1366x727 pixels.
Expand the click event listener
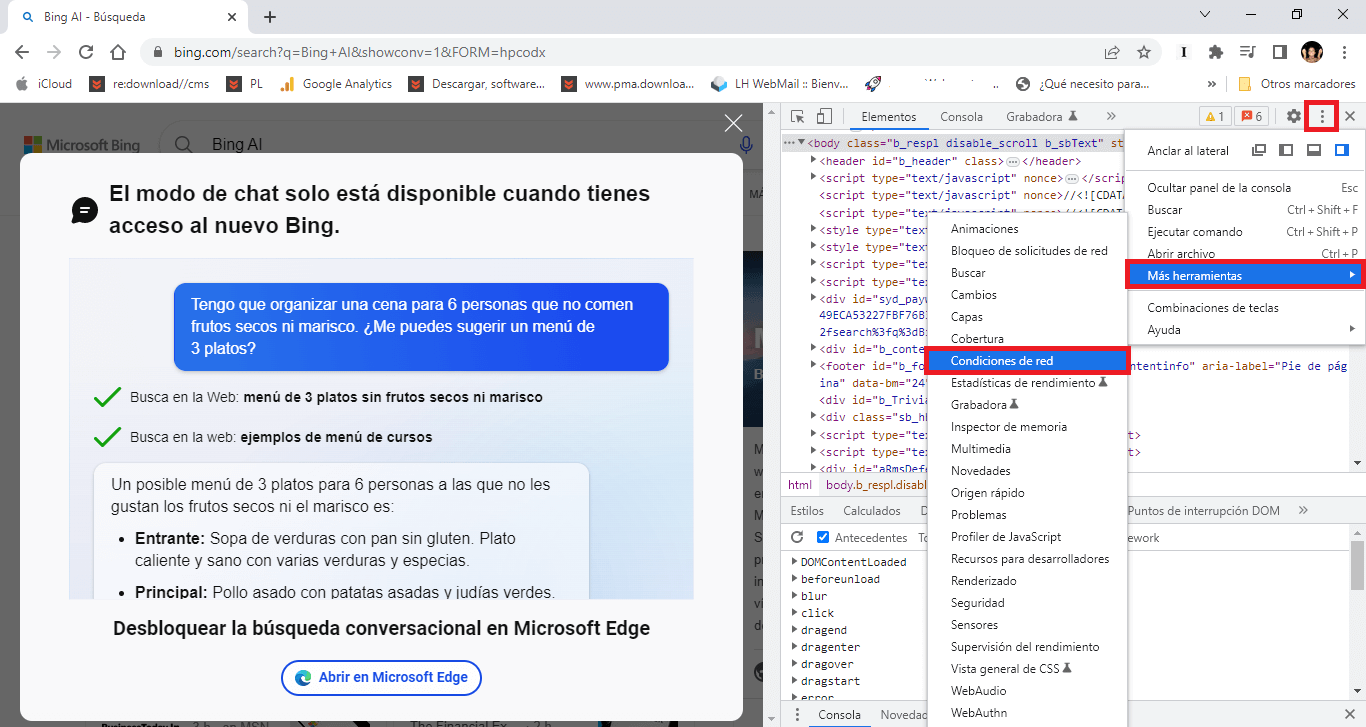(795, 613)
